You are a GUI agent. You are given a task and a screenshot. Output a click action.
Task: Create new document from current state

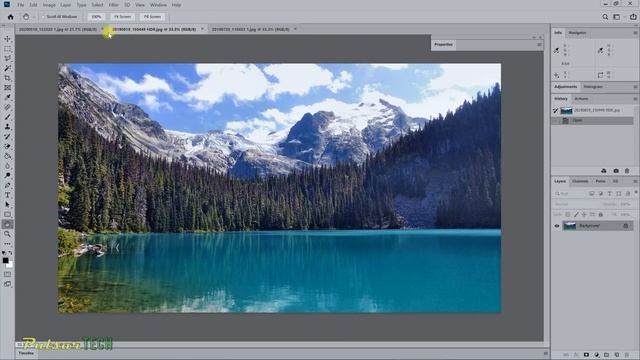604,171
